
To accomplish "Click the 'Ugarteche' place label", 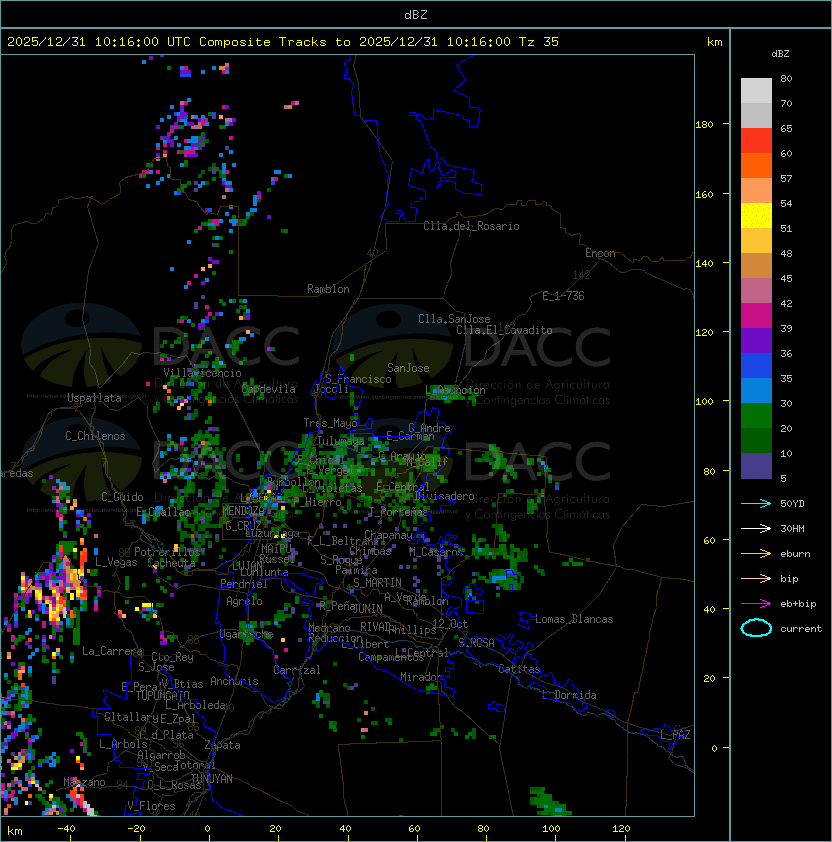I will [246, 634].
